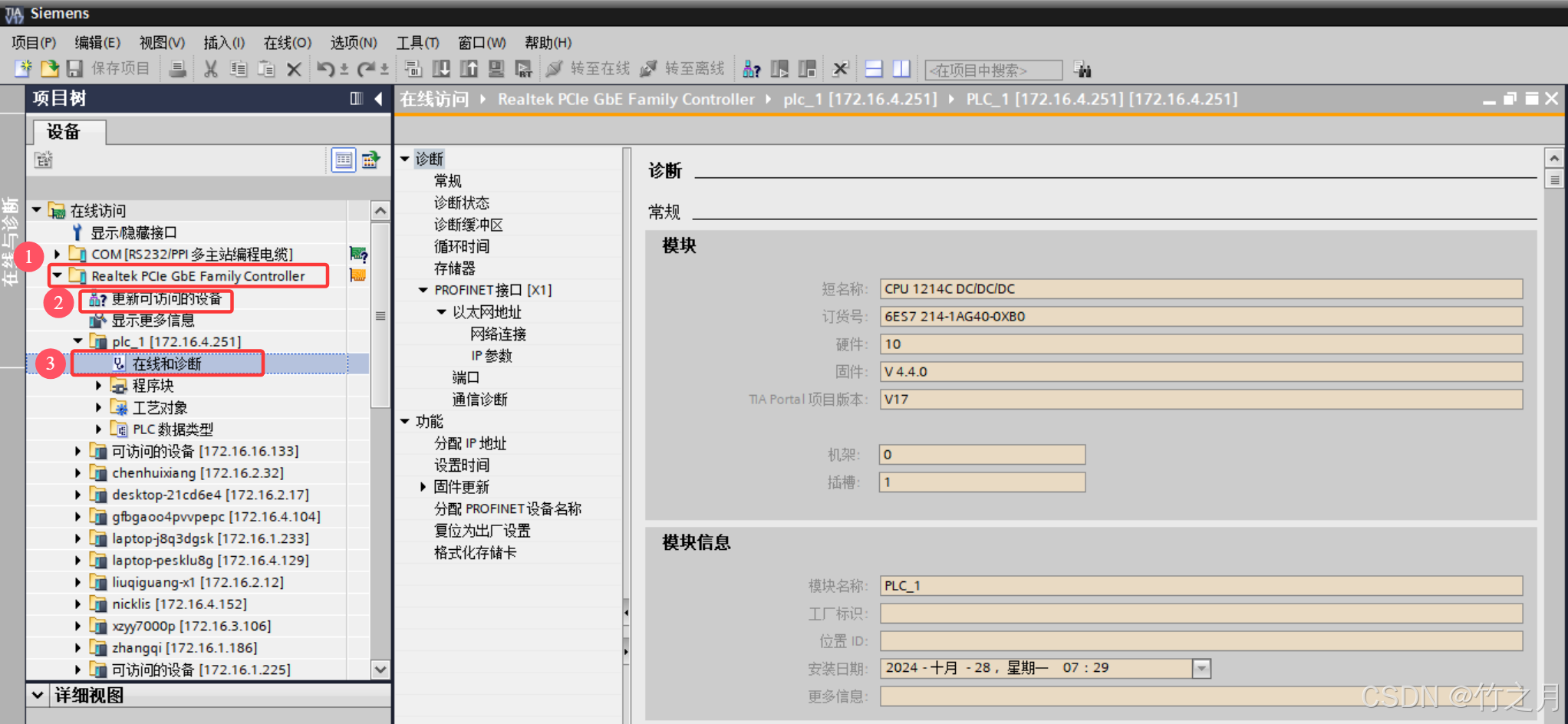Image resolution: width=1568 pixels, height=724 pixels.
Task: Click the save project floppy icon
Action: point(74,69)
